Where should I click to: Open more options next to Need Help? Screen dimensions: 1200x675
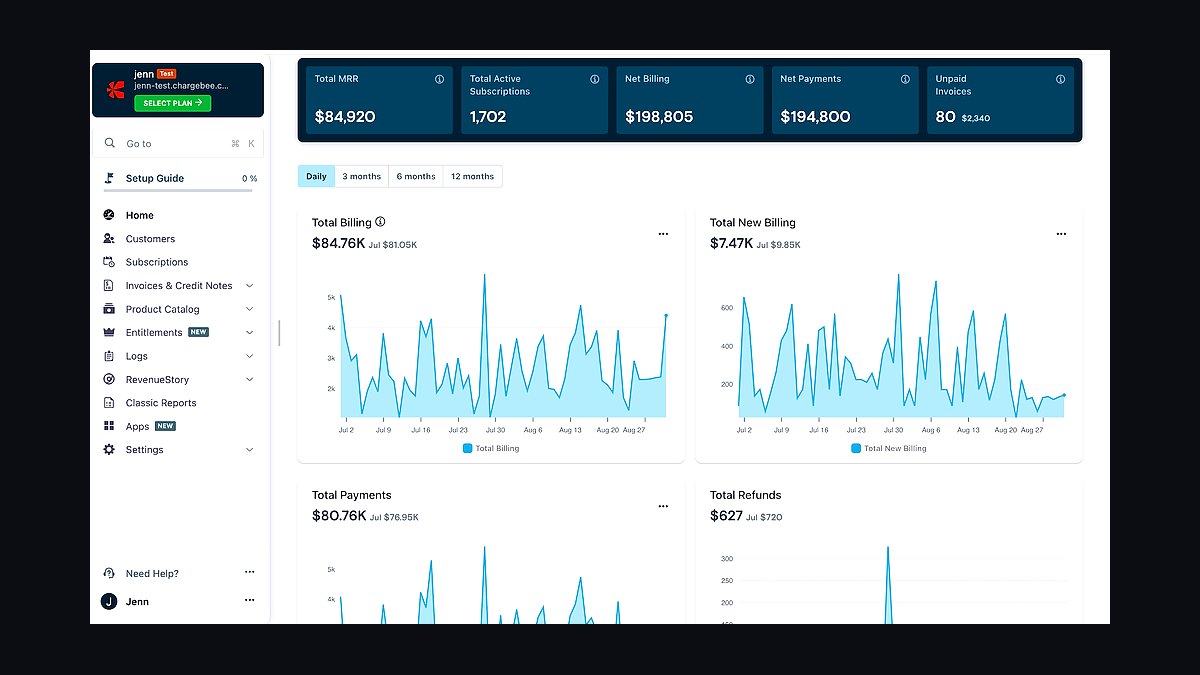(250, 572)
